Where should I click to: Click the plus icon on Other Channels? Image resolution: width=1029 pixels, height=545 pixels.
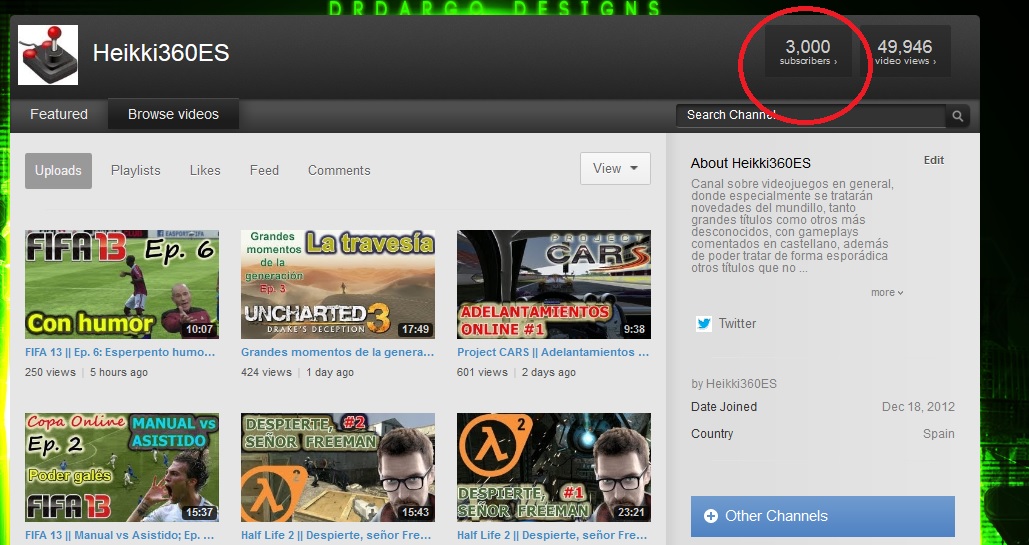click(710, 516)
